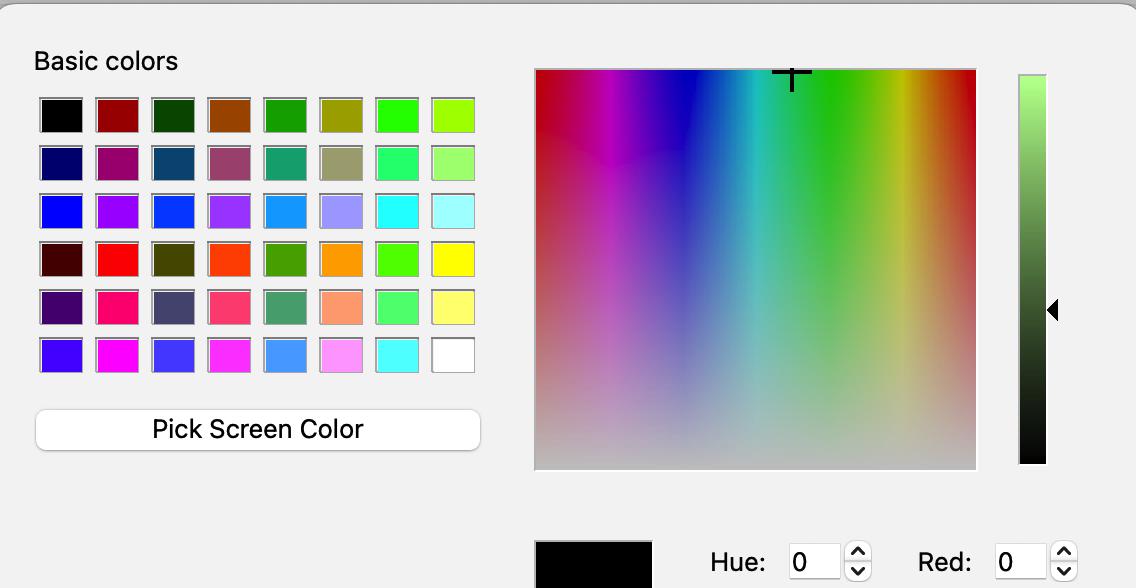
Task: Click inside the Hue input field
Action: coord(814,561)
